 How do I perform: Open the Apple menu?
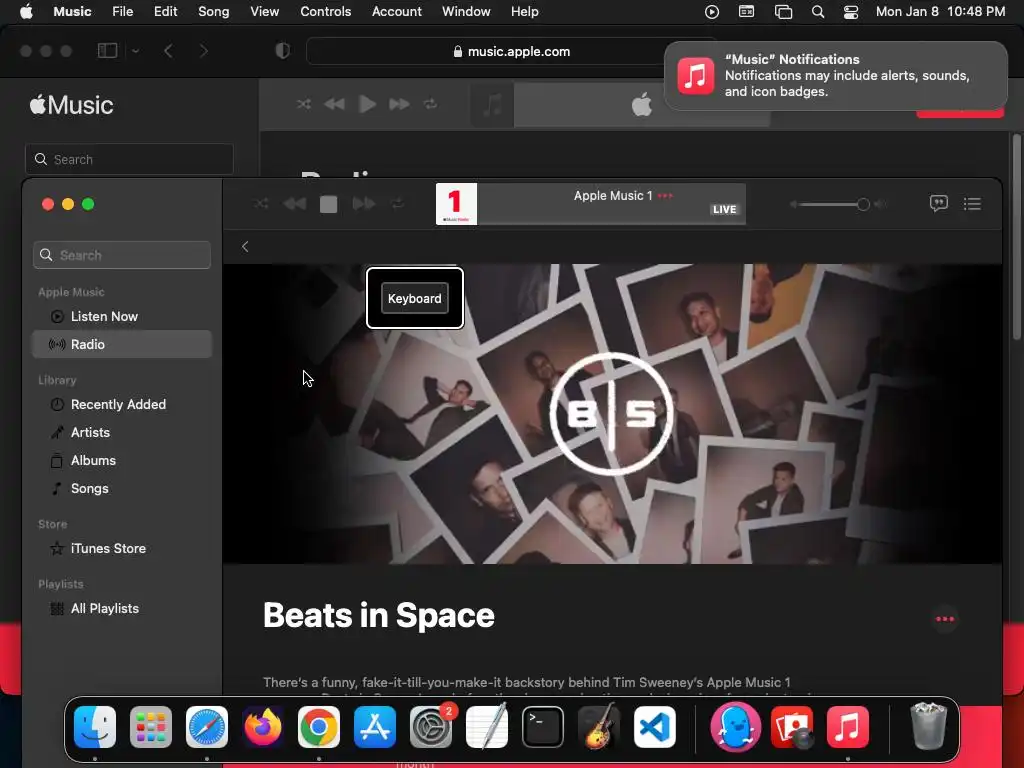pos(26,12)
